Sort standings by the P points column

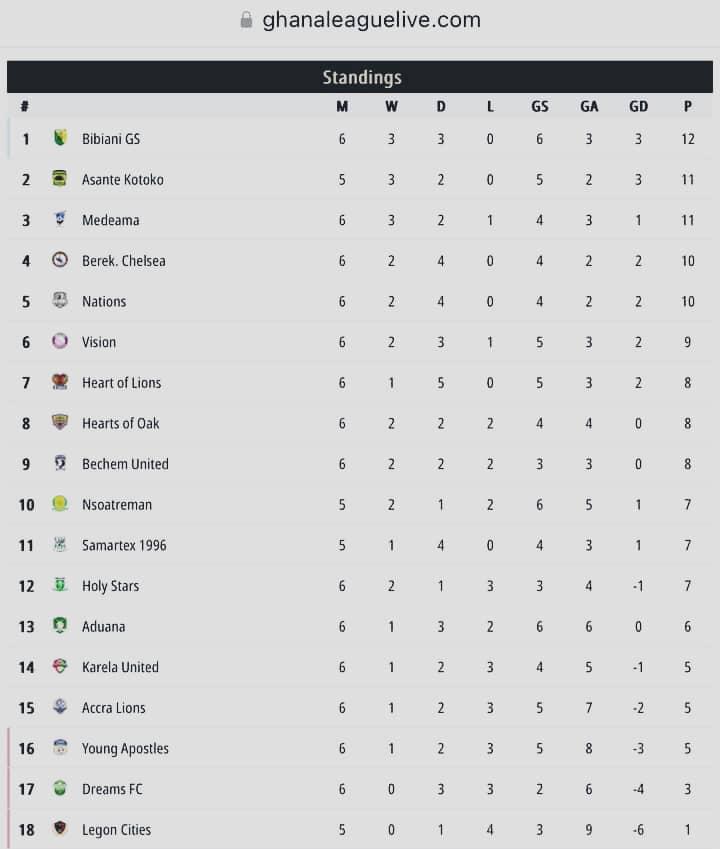click(x=688, y=107)
